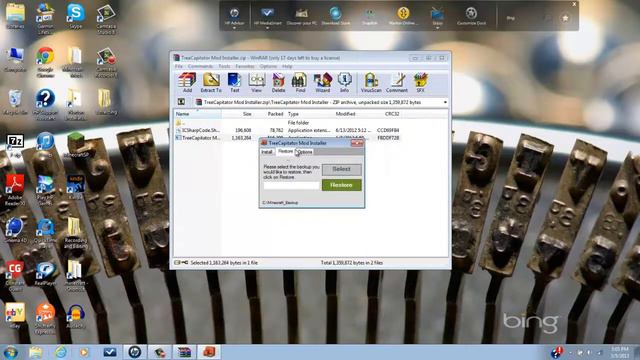This screenshot has height=360, width=640.
Task: Select the parent folder '..' row
Action: click(288, 122)
